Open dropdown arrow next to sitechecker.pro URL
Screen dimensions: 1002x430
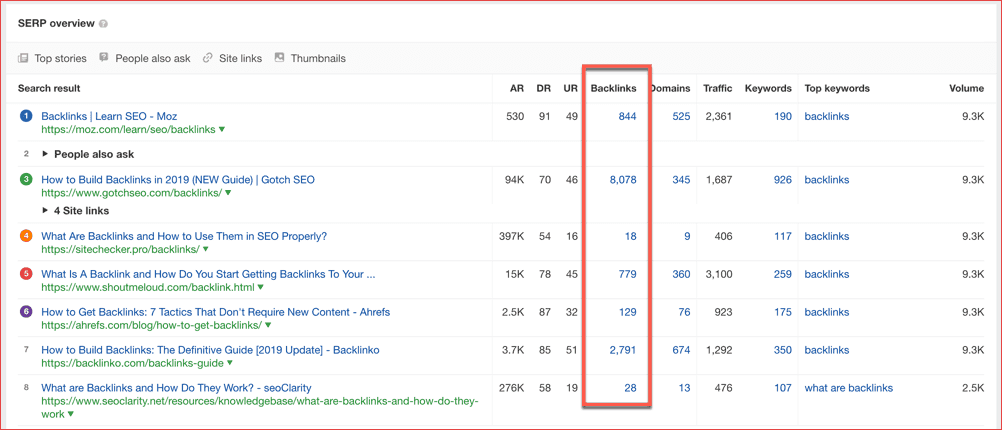[x=206, y=250]
